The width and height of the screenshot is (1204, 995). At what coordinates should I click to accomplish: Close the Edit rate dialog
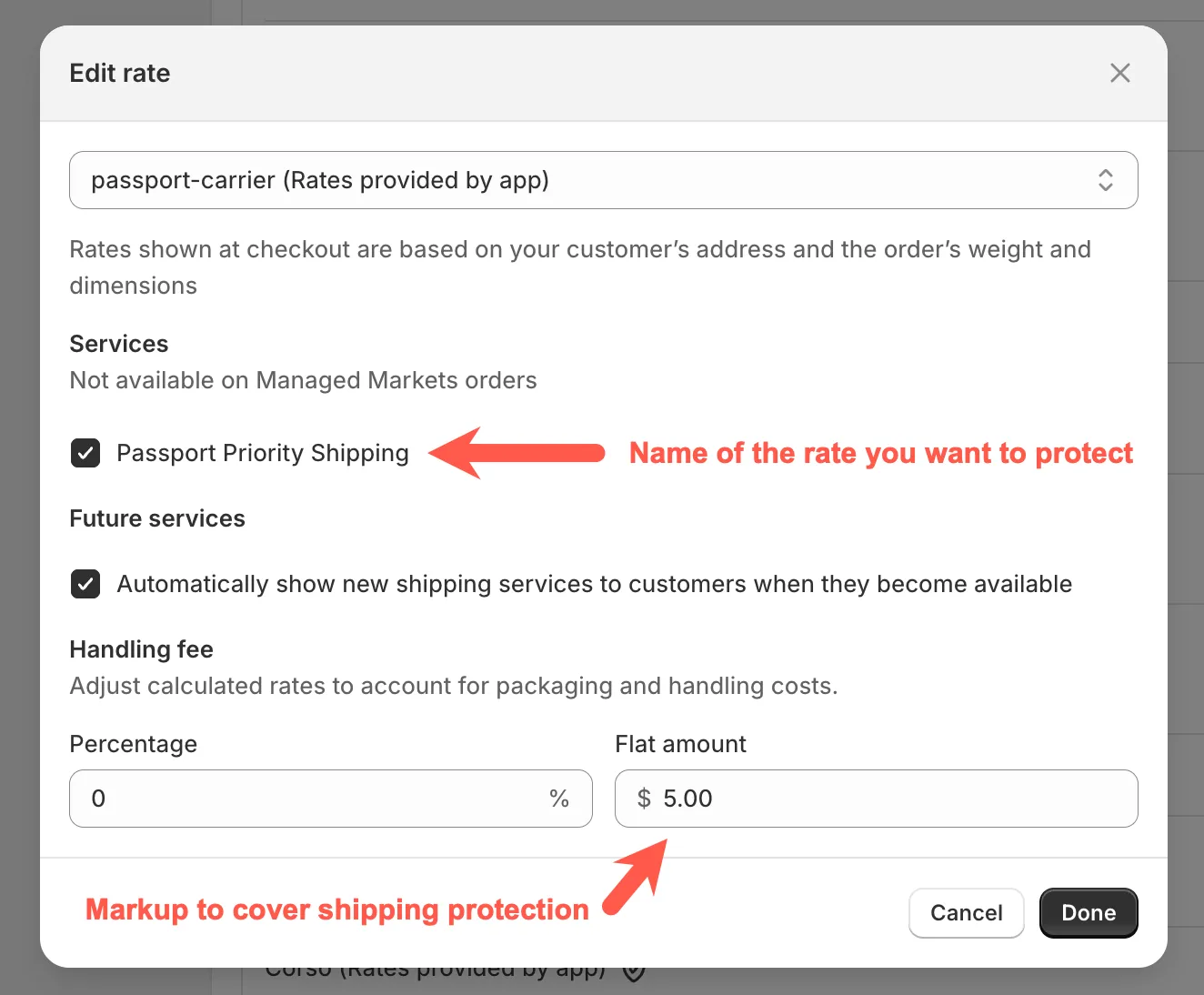(1119, 73)
